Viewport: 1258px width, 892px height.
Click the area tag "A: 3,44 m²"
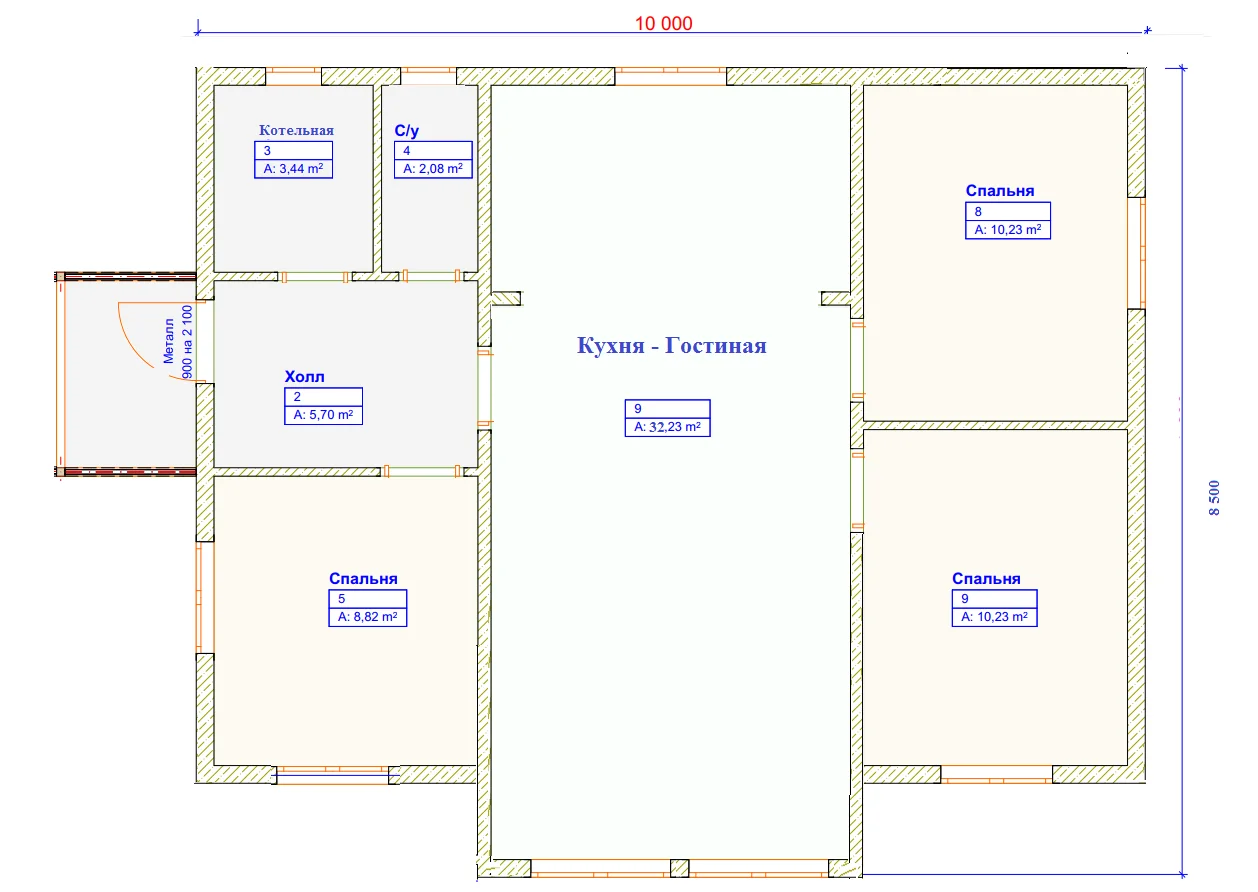294,169
